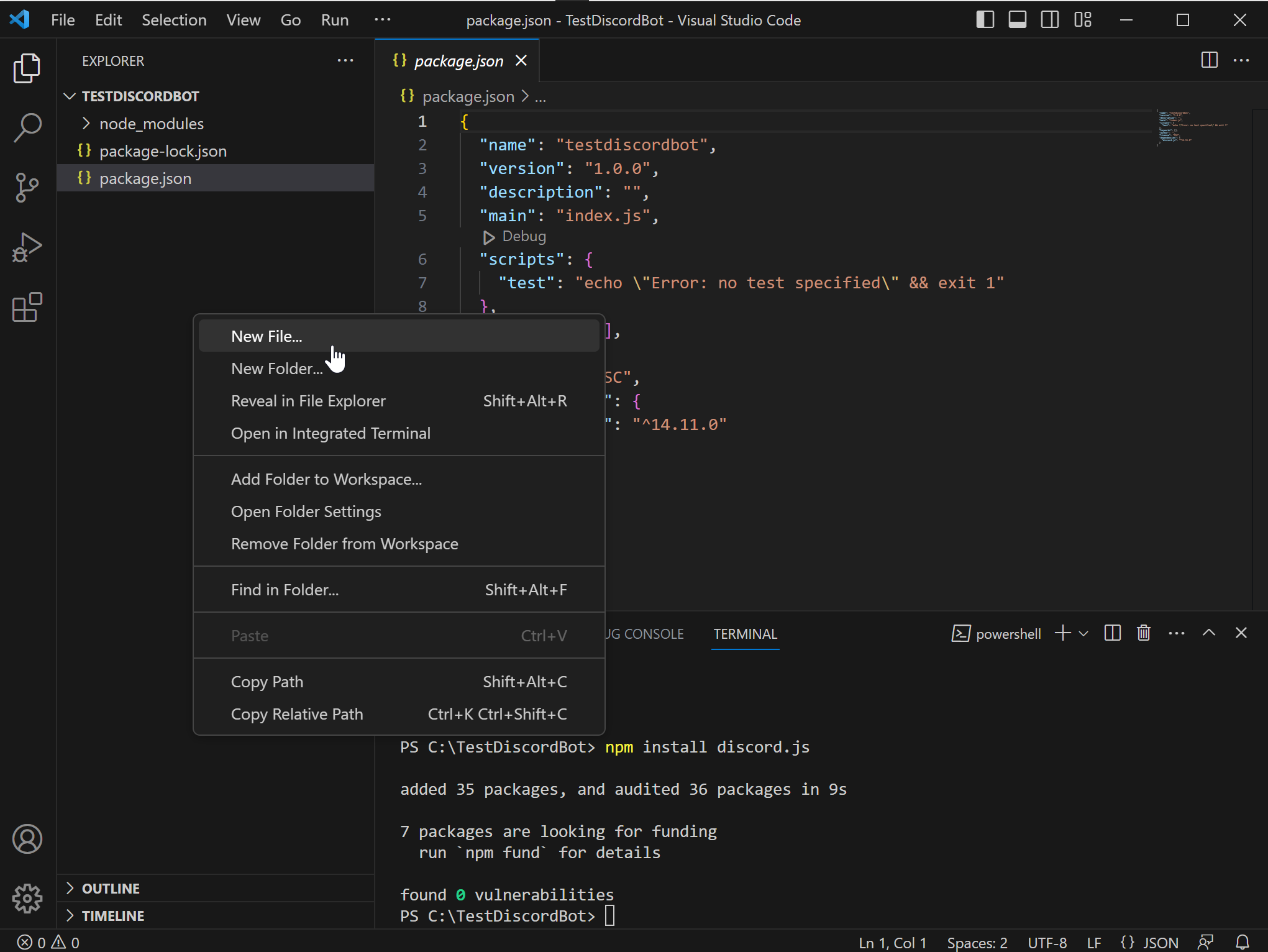Open the Source Control view
Screen dimensions: 1268x952
(27, 187)
